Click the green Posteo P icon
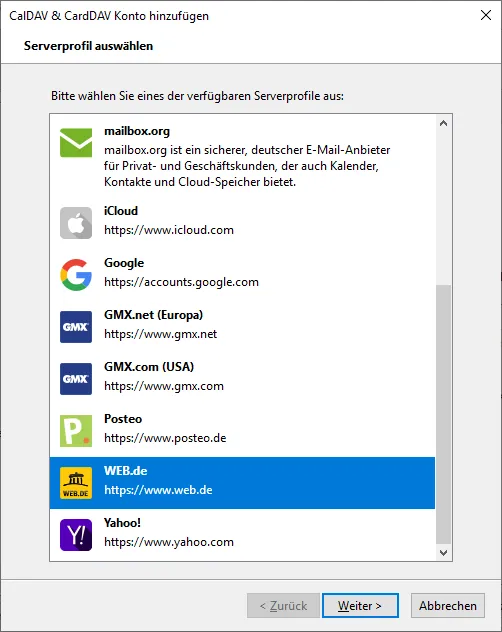The height and width of the screenshot is (632, 502). point(76,431)
